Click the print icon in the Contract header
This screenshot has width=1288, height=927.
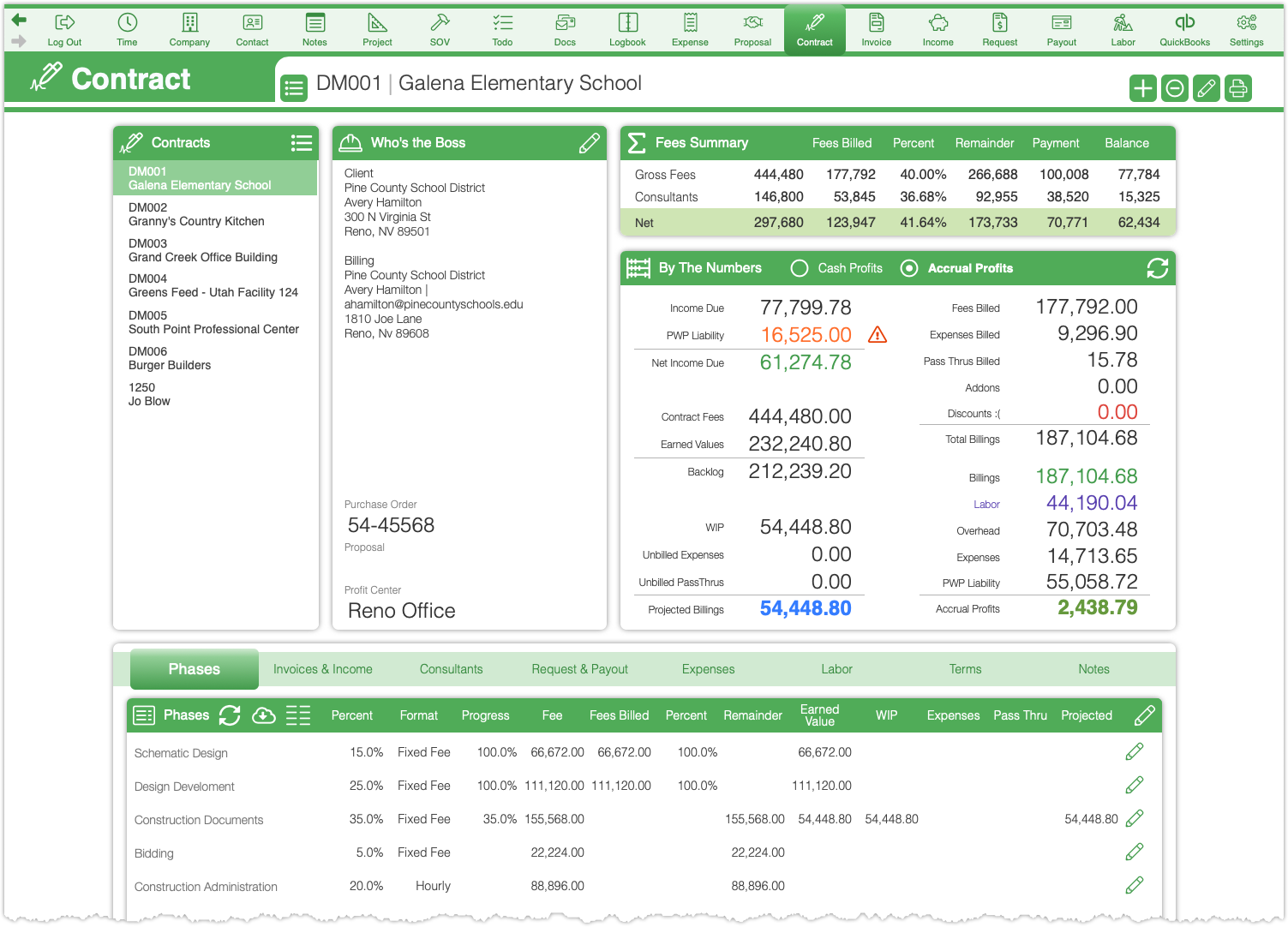pyautogui.click(x=1237, y=87)
